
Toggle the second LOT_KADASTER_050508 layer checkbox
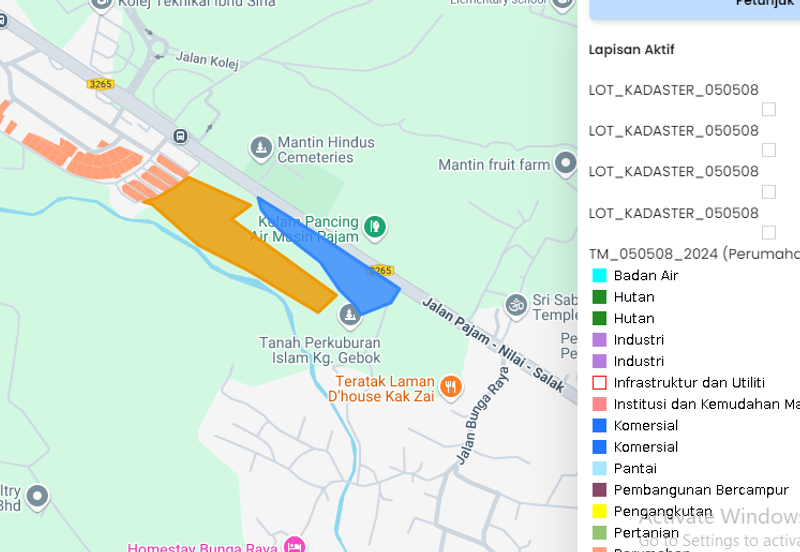point(769,150)
